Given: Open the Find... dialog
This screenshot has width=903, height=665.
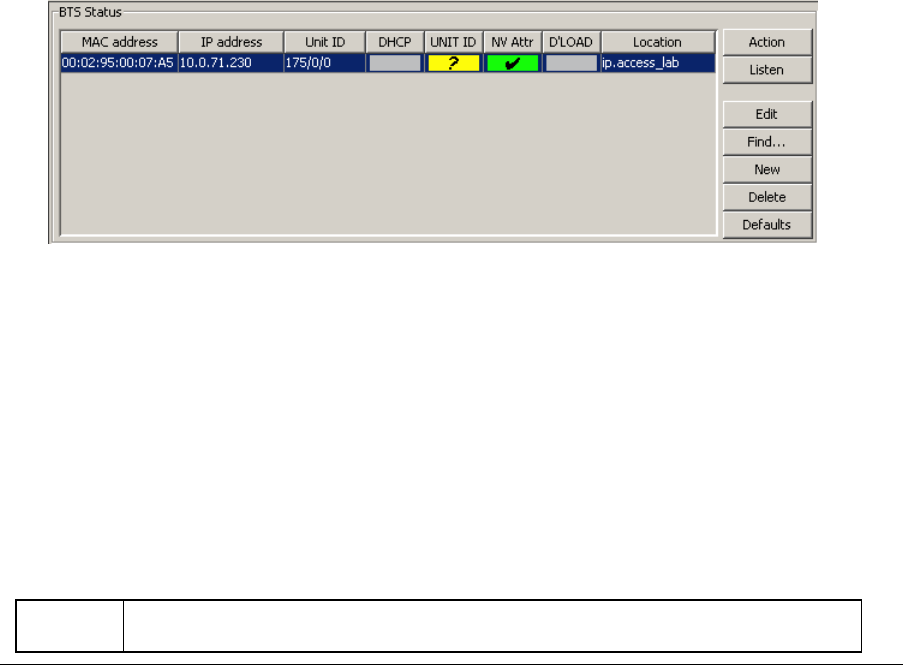Looking at the screenshot, I should pos(767,142).
